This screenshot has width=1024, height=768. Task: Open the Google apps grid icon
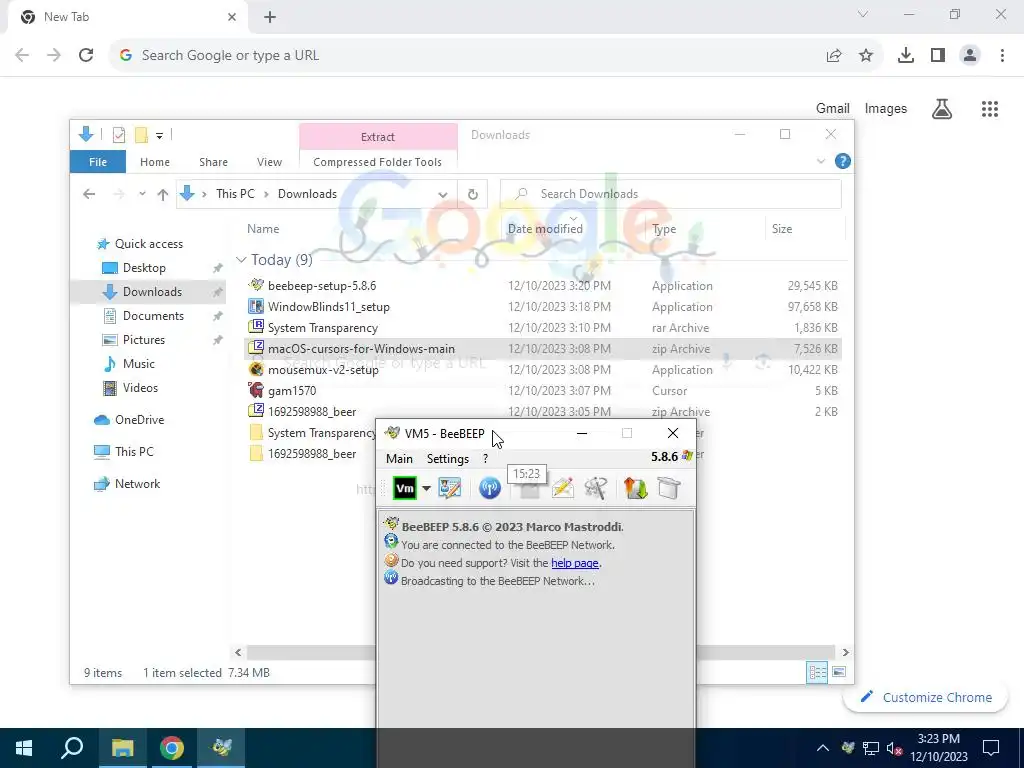click(x=989, y=109)
